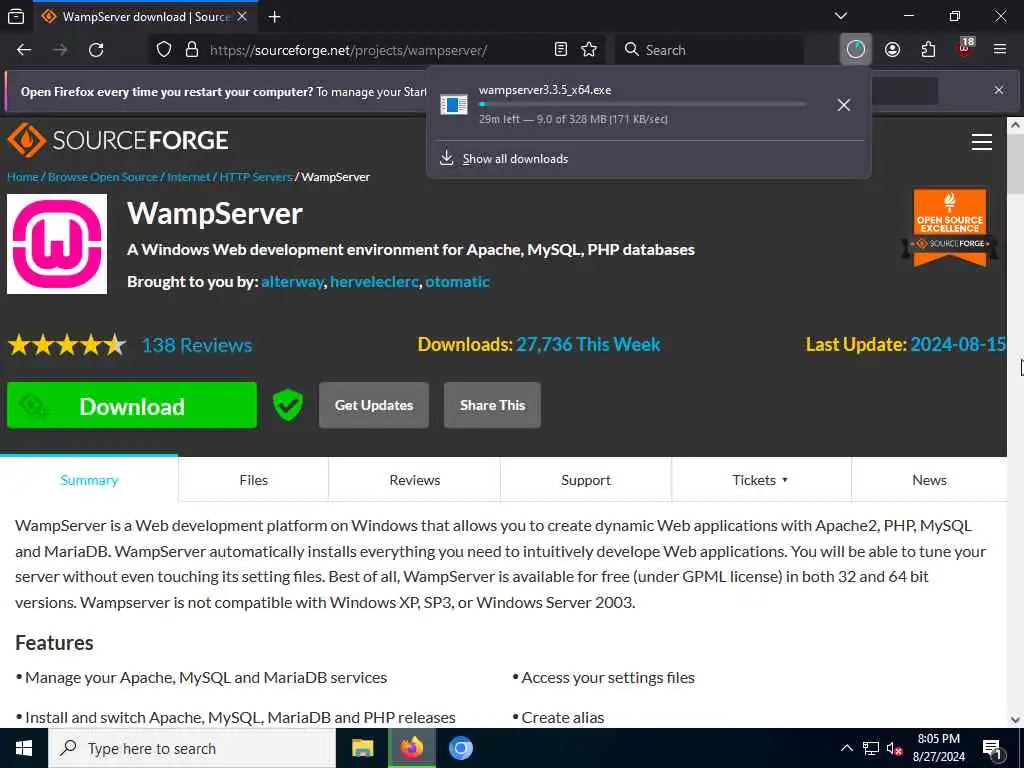Screen dimensions: 1024x768
Task: Open HTTP Servers breadcrumb link
Action: click(x=256, y=177)
